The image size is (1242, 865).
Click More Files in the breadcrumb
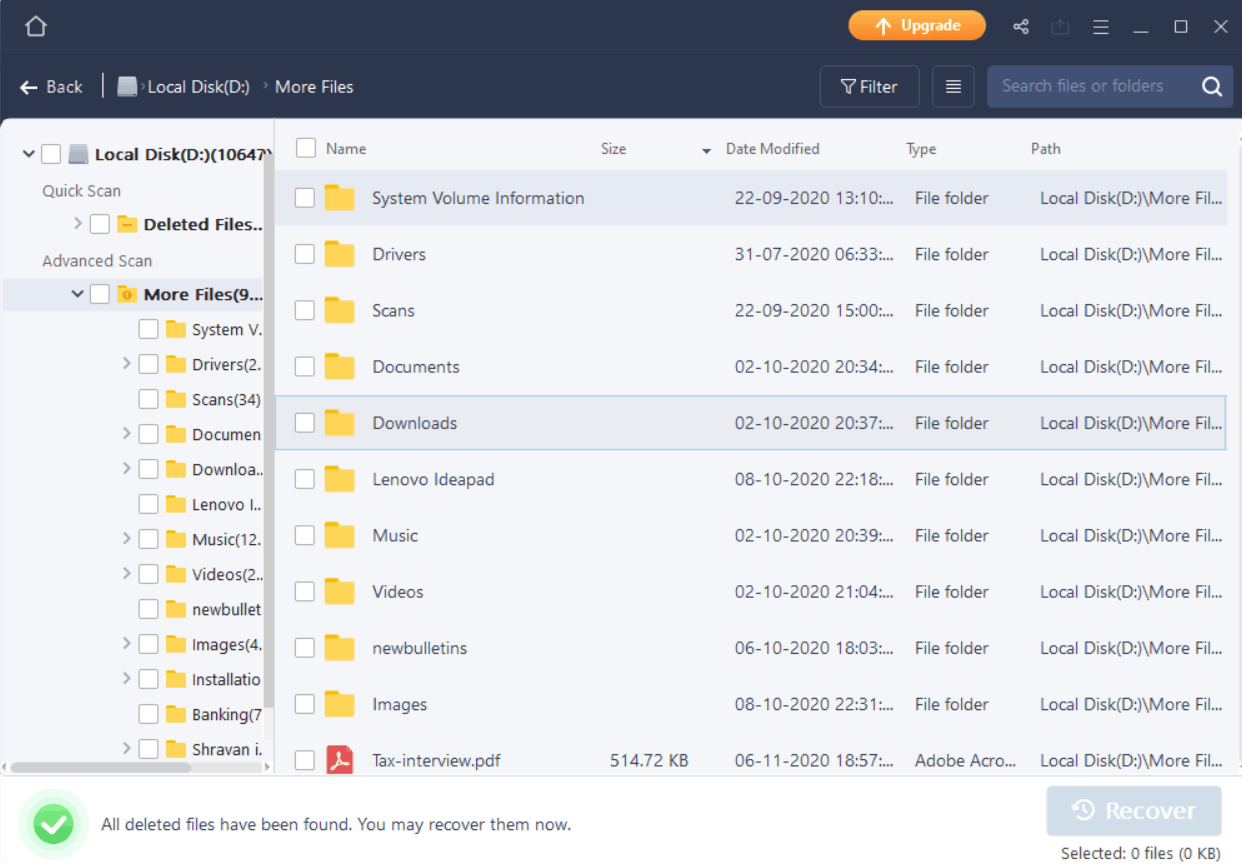coord(314,87)
